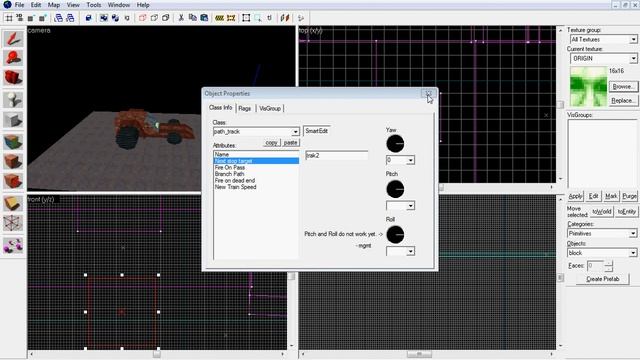Click the Load window state icon
Image resolution: width=640 pixels, height=360 pixels.
coord(58,18)
